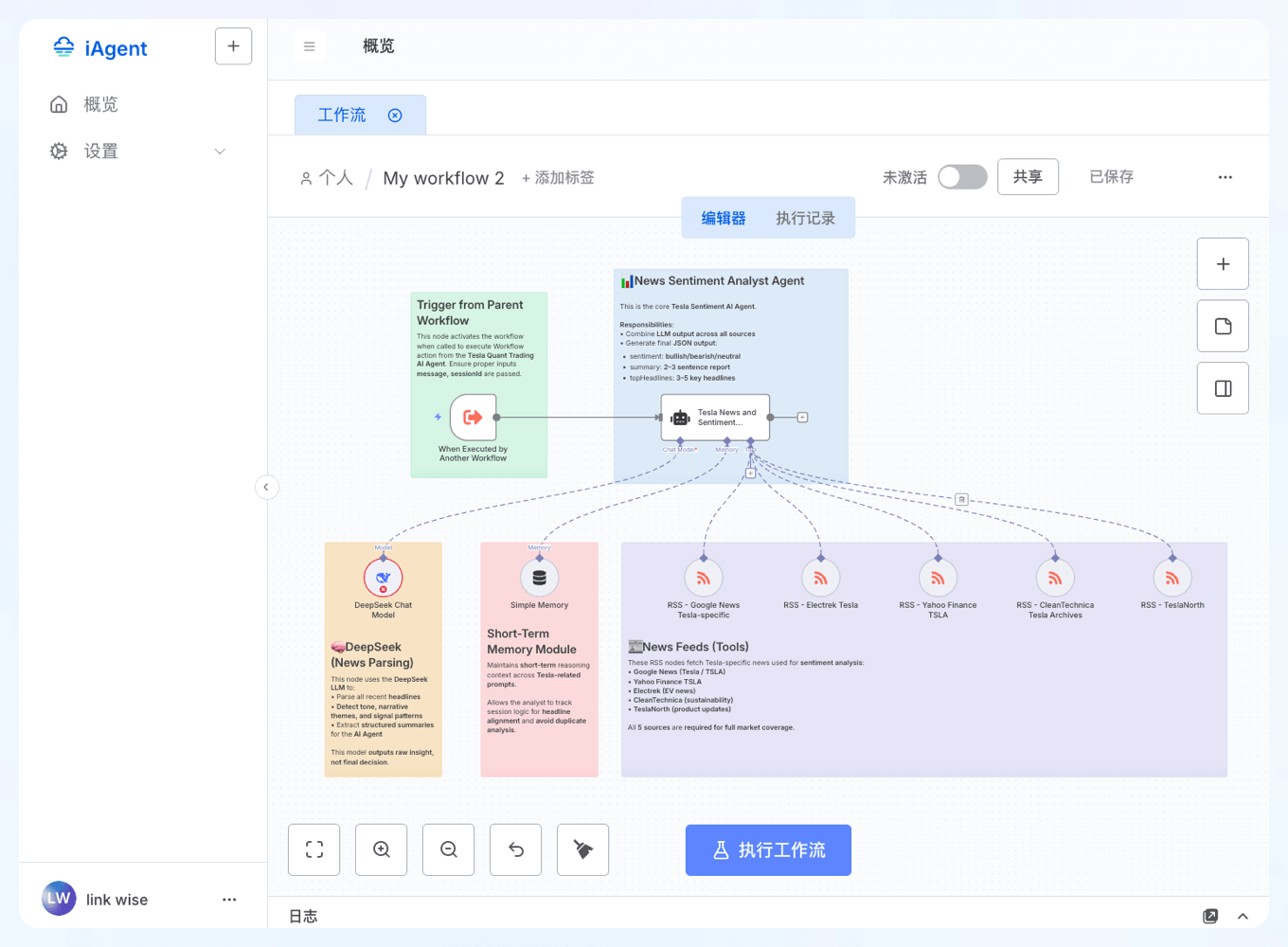
Task: Click the sticky note icon on the right
Action: tap(1223, 326)
